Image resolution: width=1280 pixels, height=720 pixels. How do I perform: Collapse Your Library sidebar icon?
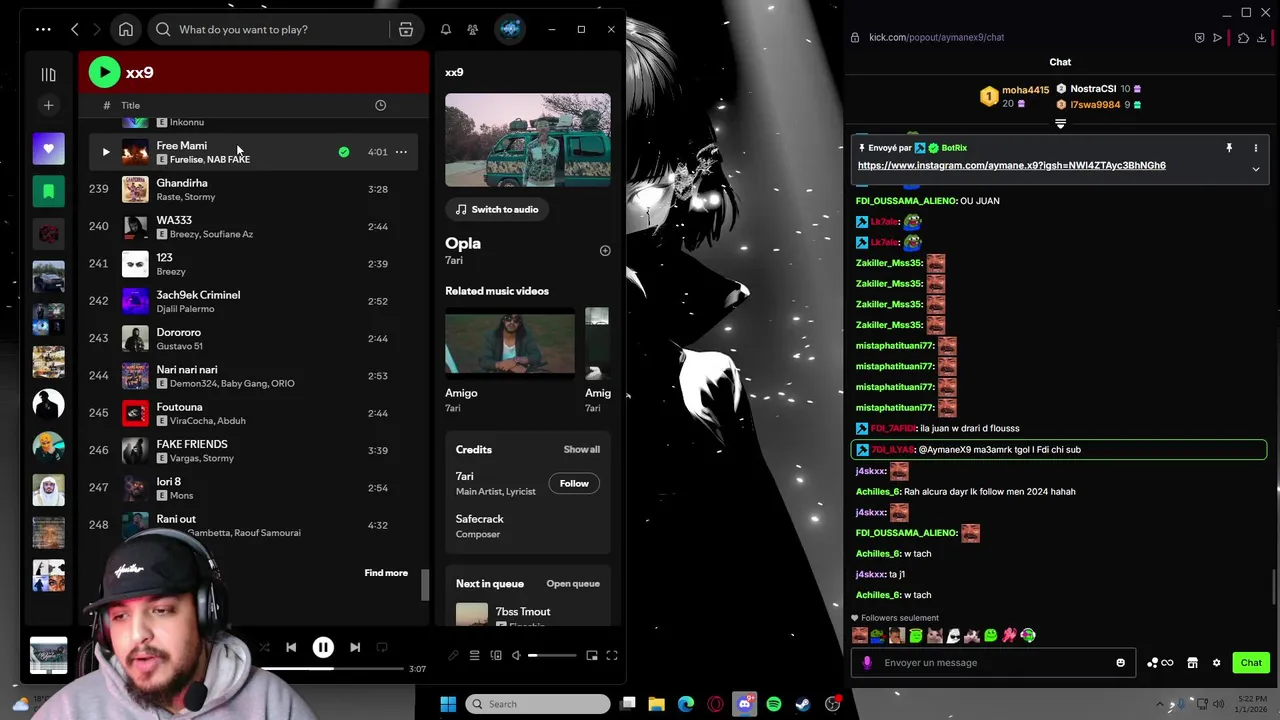click(x=48, y=74)
